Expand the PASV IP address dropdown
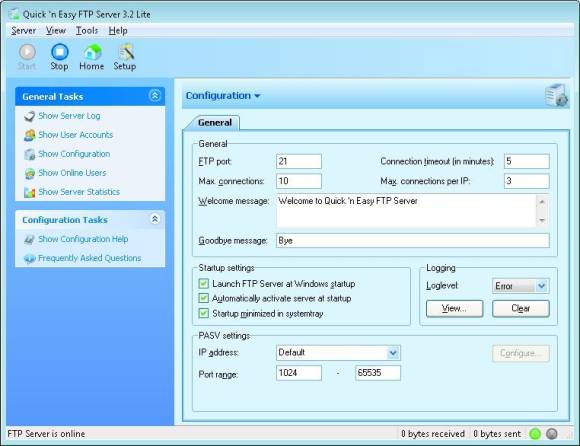Image resolution: width=580 pixels, height=446 pixels. coord(393,353)
